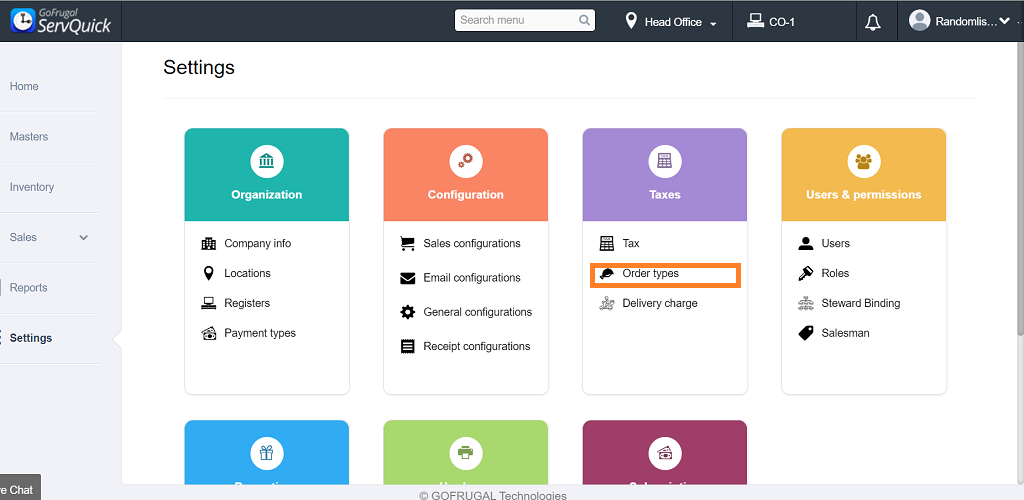
Task: Click the Configuration gears icon
Action: tap(466, 160)
